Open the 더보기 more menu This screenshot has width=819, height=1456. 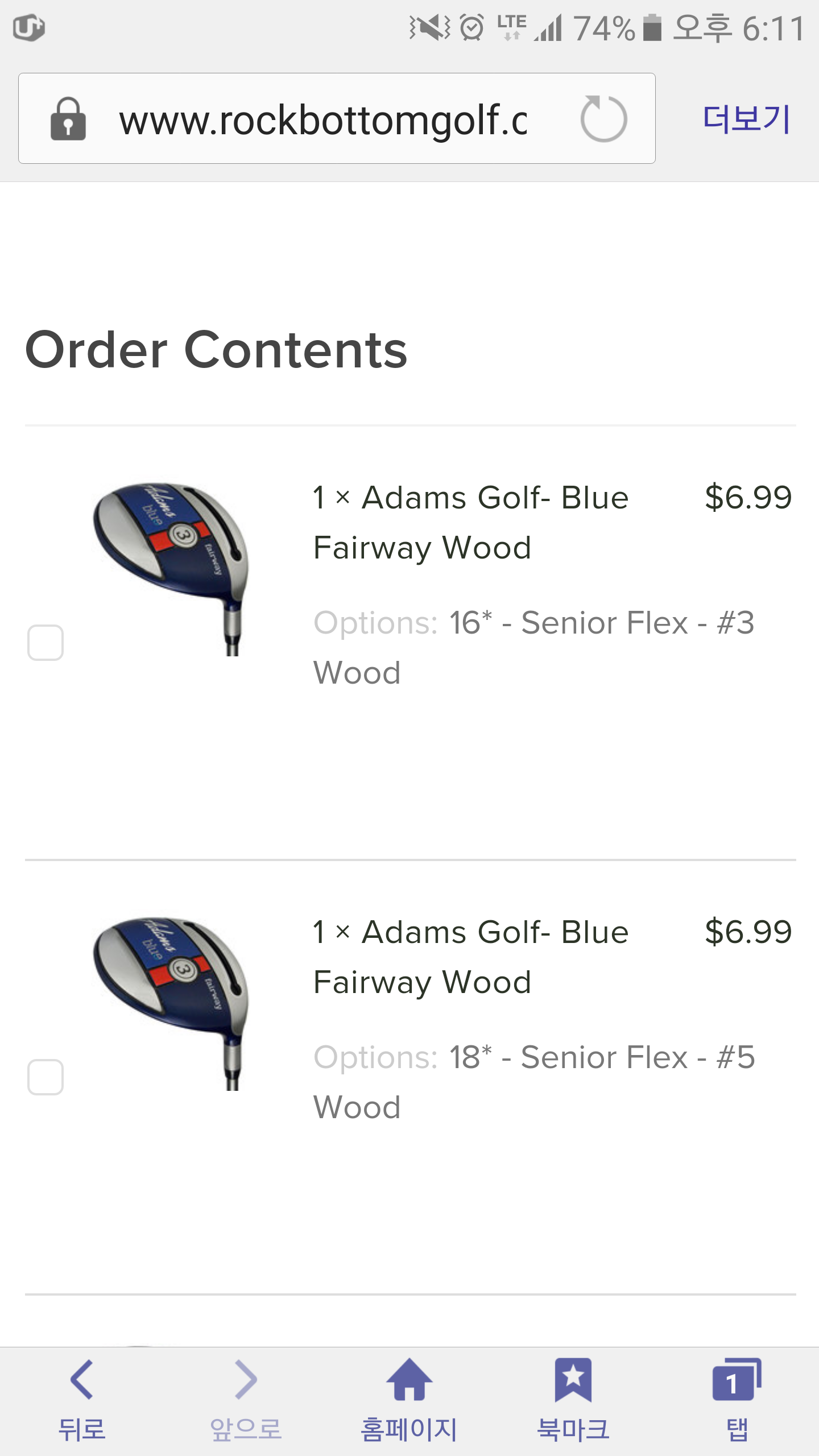[x=746, y=119]
